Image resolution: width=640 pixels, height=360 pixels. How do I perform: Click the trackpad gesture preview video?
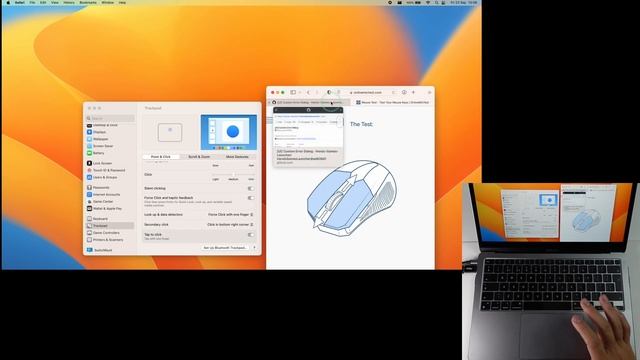[x=229, y=132]
